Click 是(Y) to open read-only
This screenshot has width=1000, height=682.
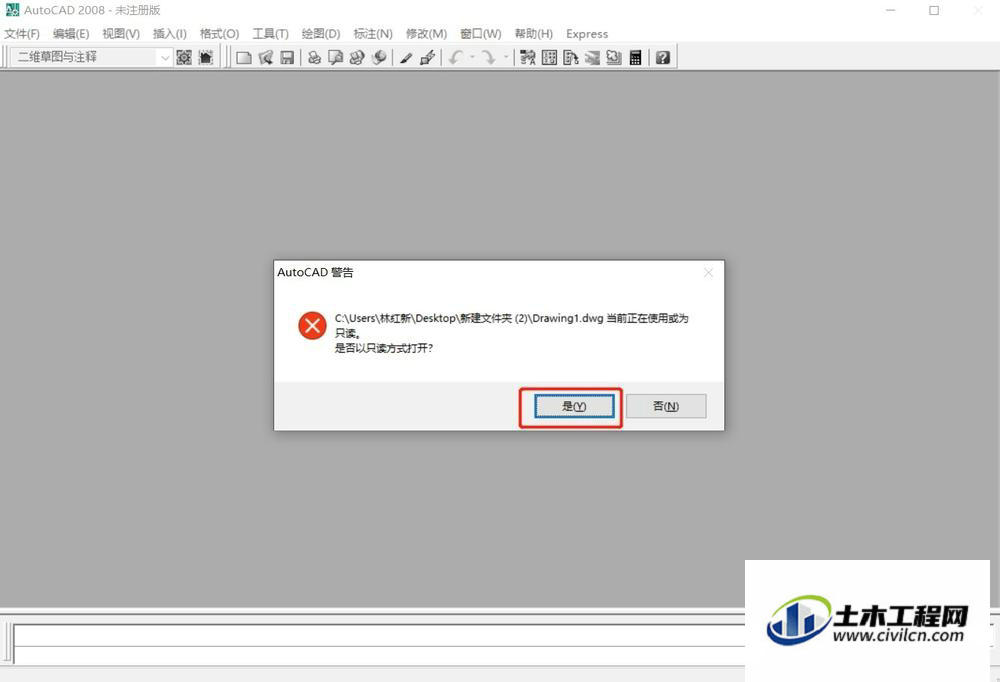pyautogui.click(x=574, y=406)
